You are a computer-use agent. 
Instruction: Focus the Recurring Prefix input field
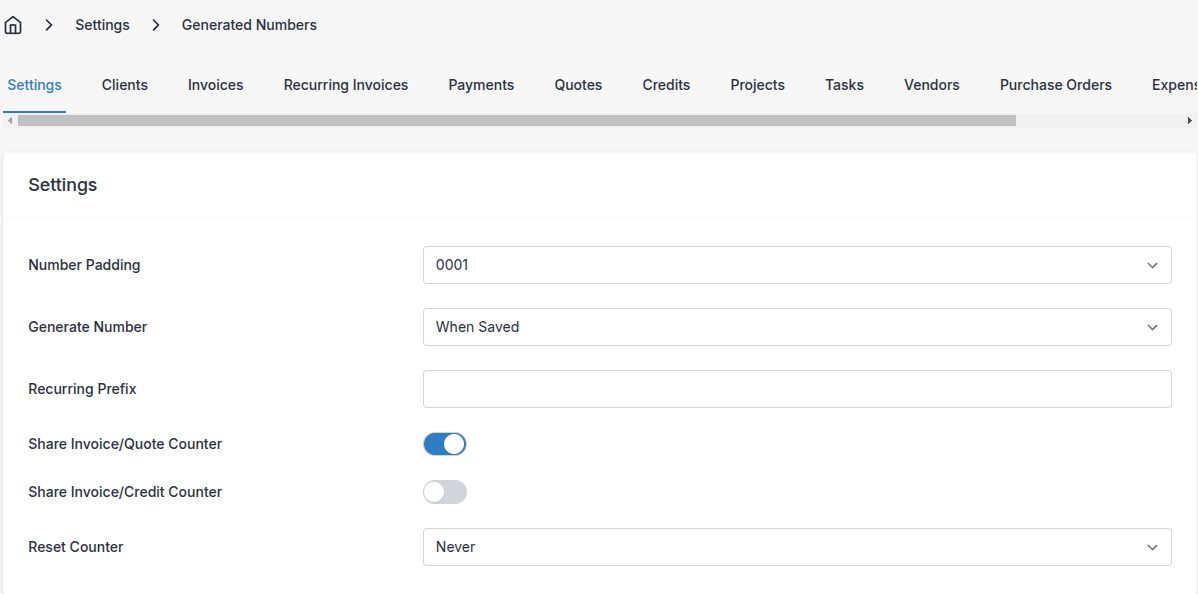(x=797, y=389)
